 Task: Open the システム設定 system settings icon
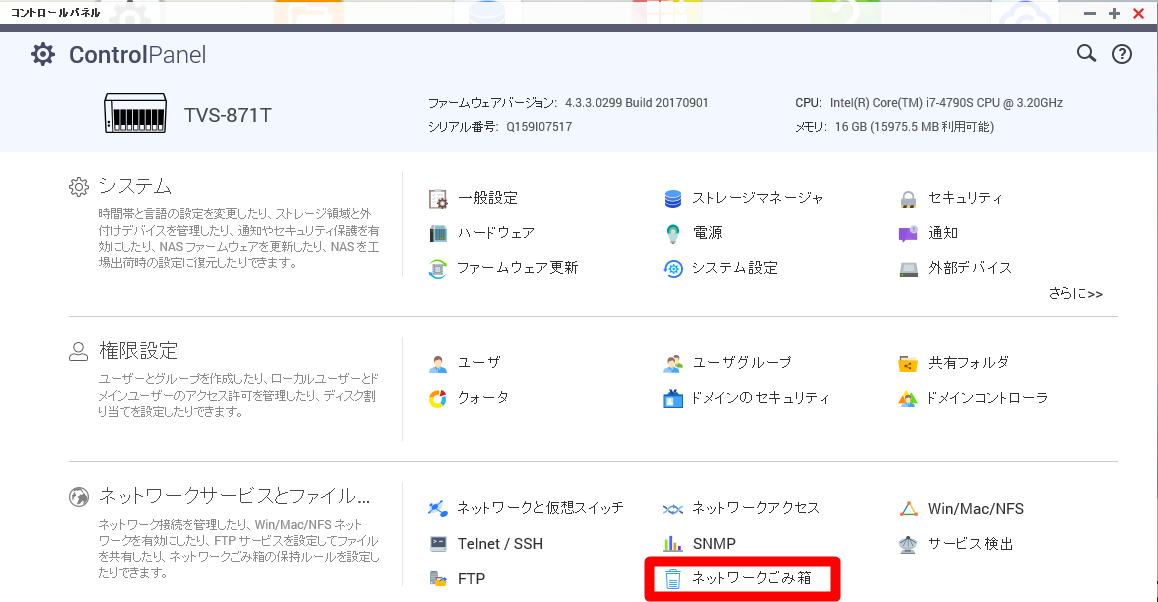point(673,268)
